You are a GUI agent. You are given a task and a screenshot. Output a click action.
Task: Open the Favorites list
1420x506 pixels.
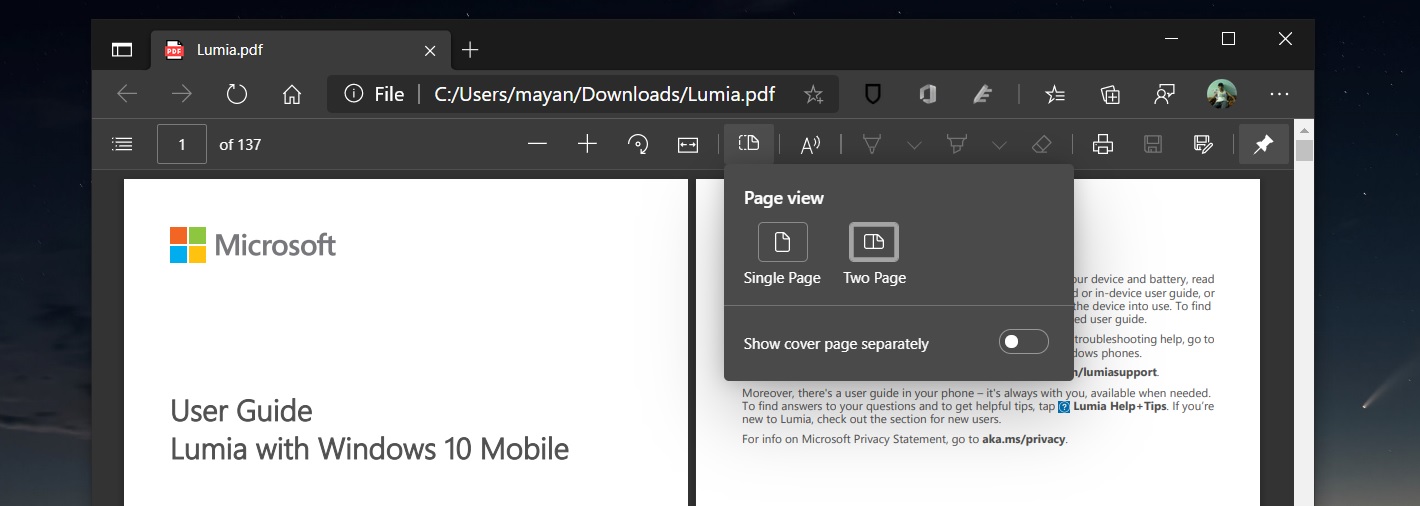(x=1055, y=94)
